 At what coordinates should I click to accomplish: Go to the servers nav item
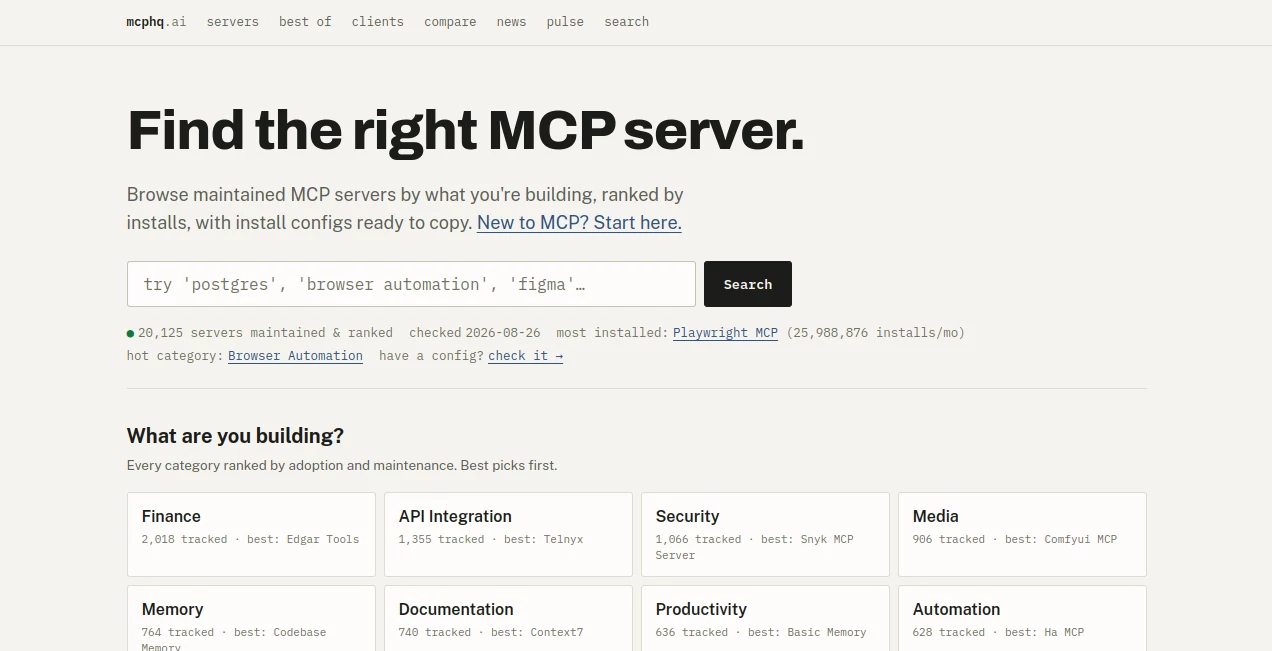tap(233, 21)
